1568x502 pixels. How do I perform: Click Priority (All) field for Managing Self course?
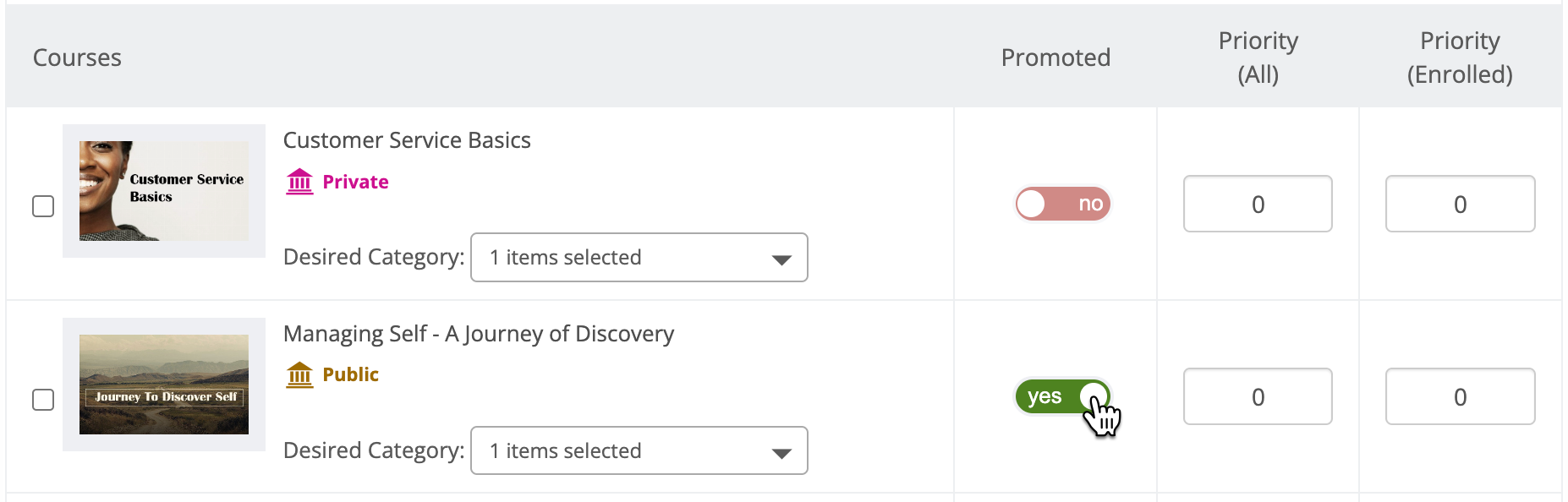(x=1258, y=396)
